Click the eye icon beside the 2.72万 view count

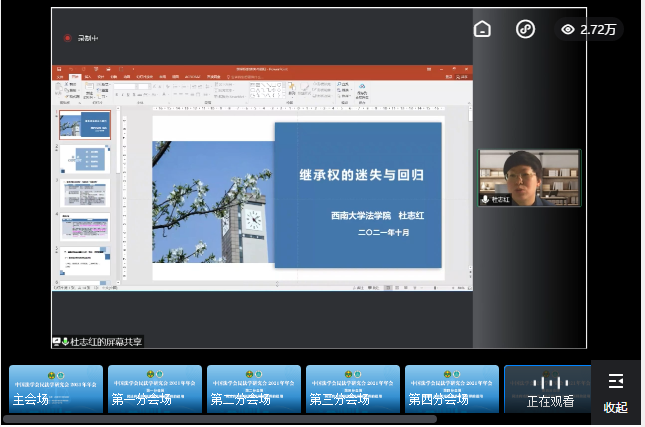coord(568,30)
